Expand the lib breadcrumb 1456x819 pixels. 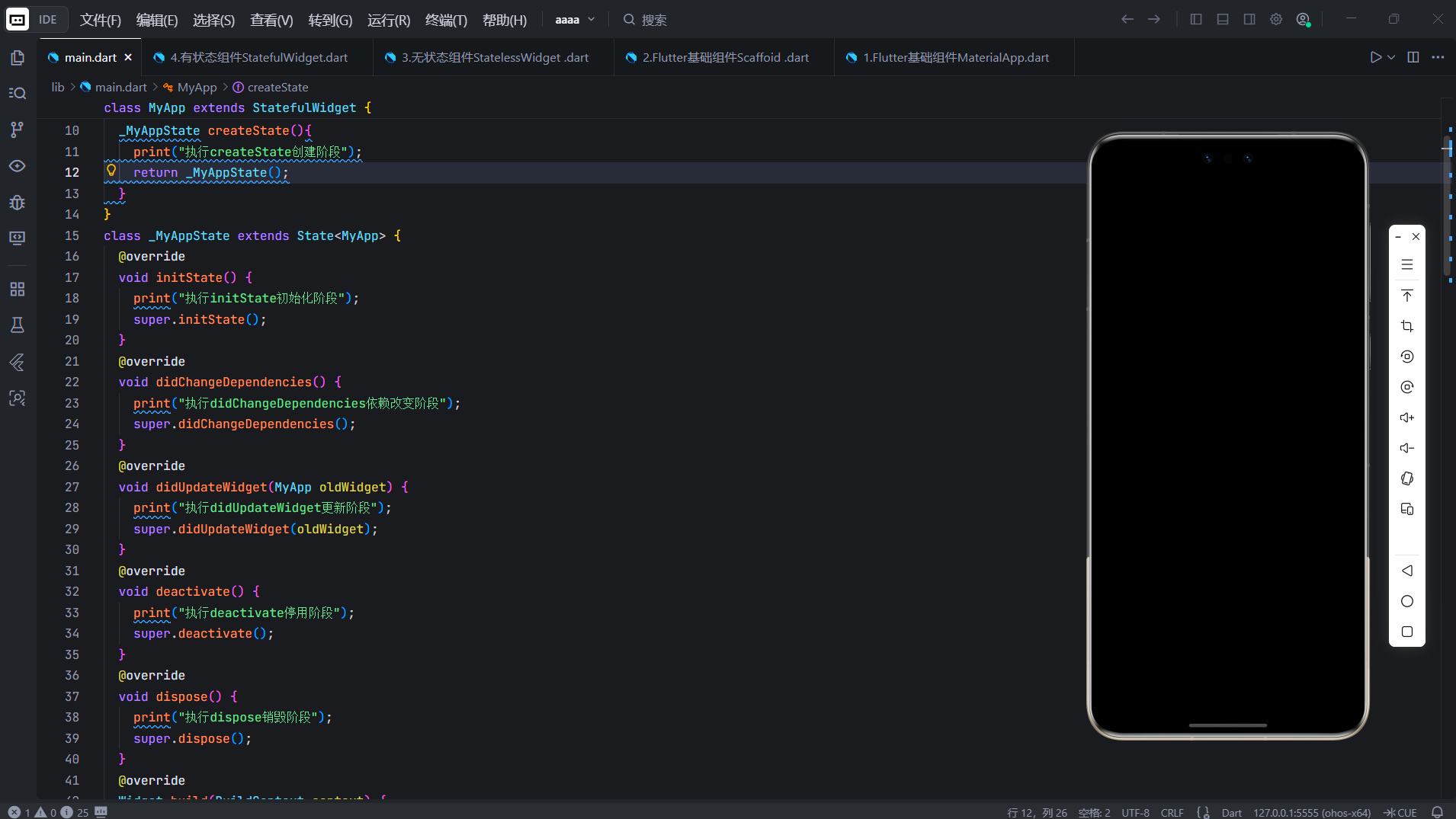pos(58,87)
